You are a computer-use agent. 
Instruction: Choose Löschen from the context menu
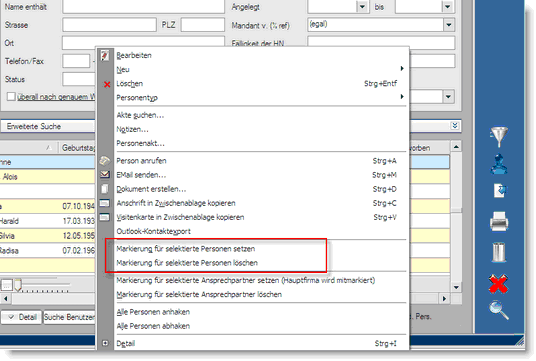pyautogui.click(x=261, y=84)
